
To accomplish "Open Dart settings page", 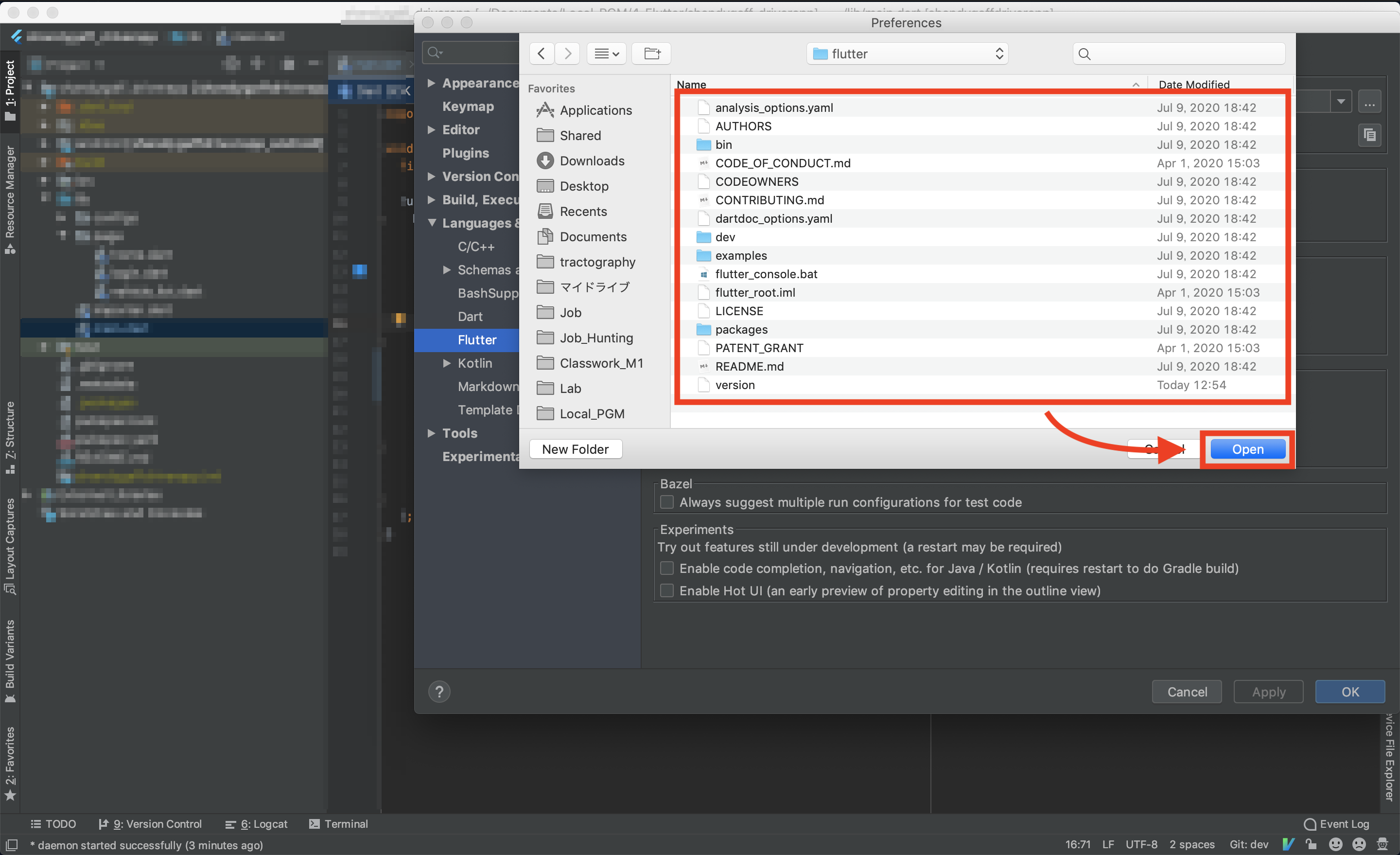I will (x=470, y=316).
